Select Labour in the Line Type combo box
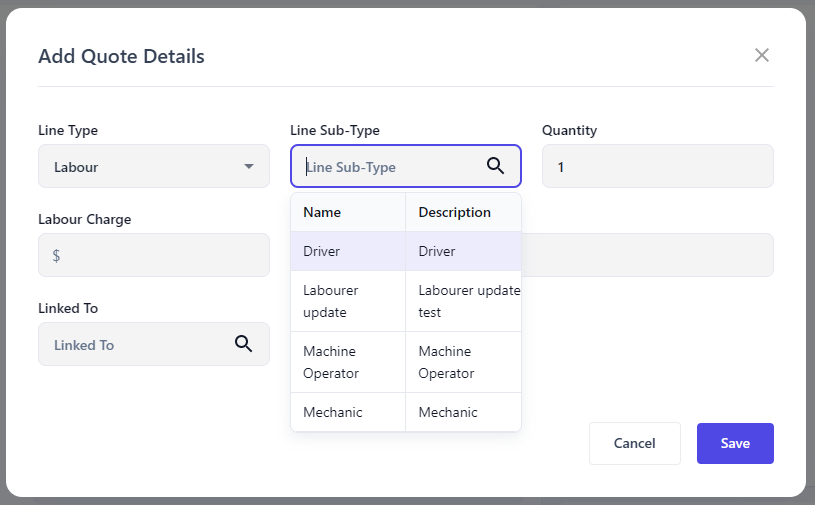 (x=140, y=166)
